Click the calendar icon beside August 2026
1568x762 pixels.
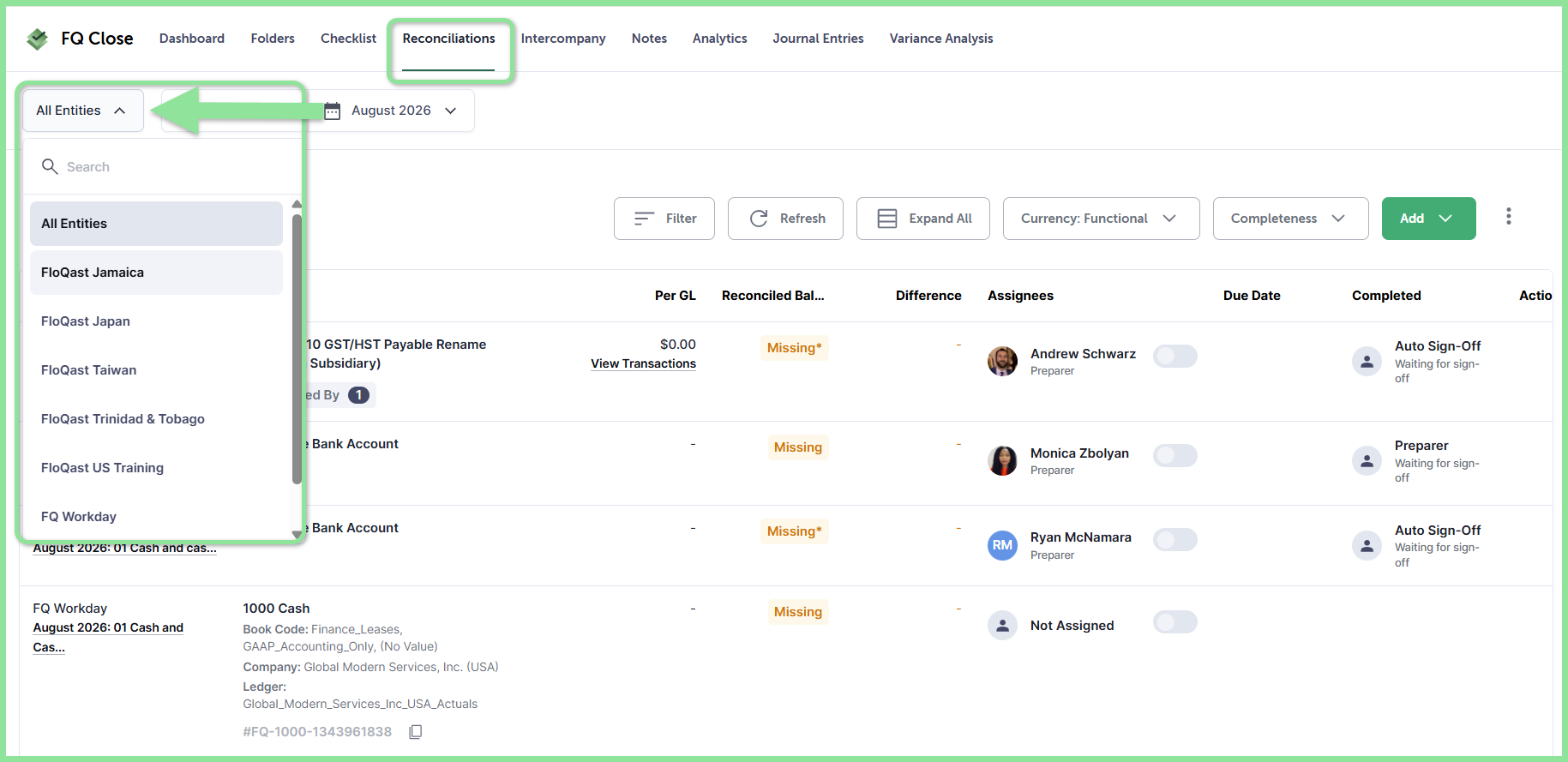(333, 111)
